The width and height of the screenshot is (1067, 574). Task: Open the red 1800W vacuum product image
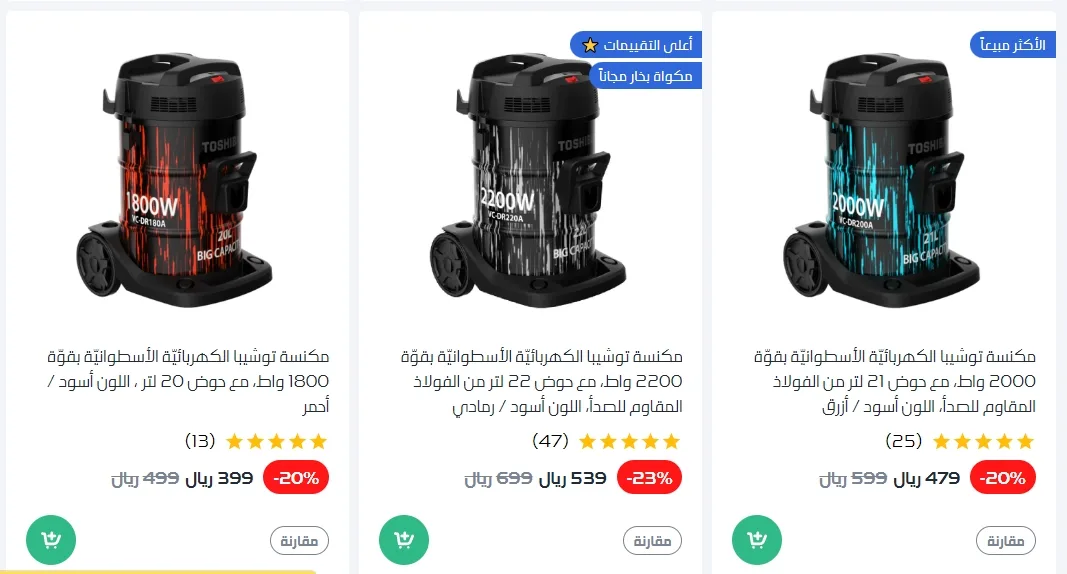point(174,180)
